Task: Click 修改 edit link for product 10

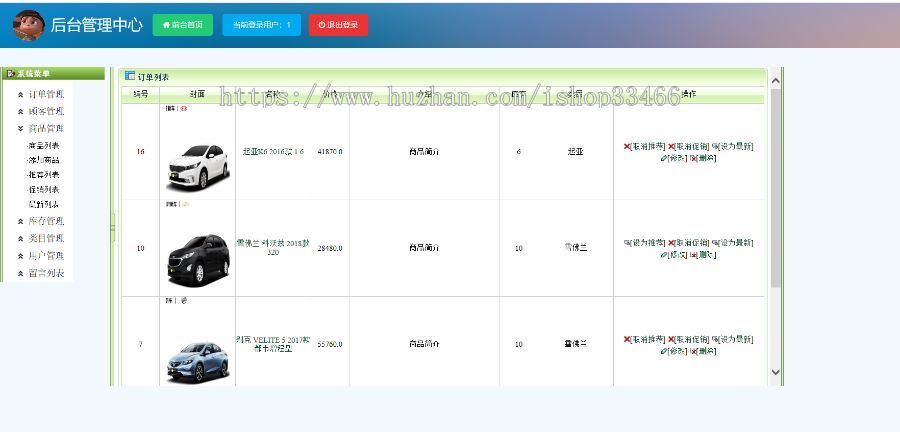Action: pyautogui.click(x=673, y=255)
